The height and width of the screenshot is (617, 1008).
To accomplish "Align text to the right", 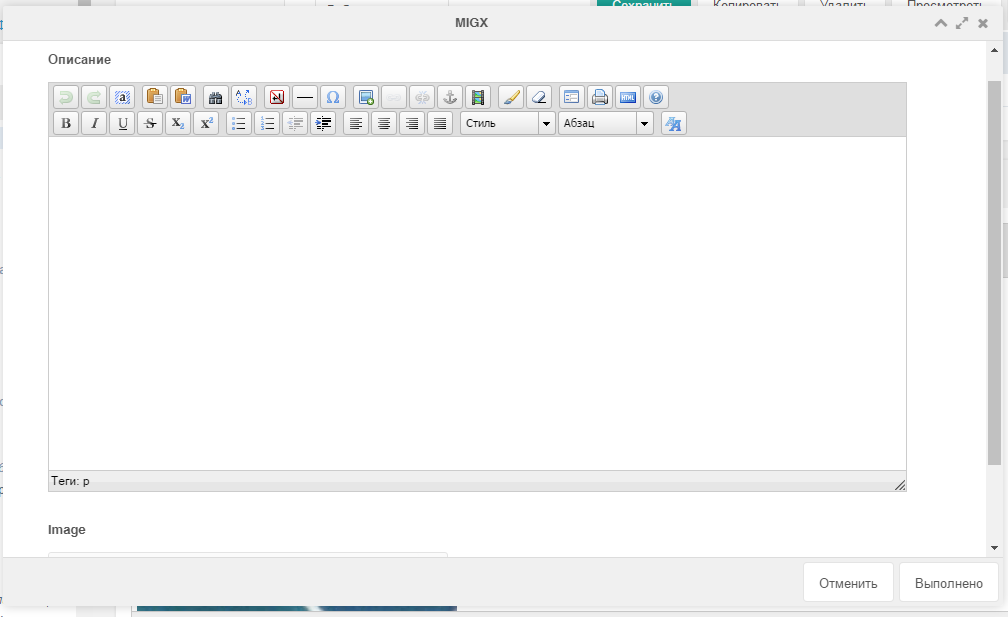I will (x=411, y=123).
